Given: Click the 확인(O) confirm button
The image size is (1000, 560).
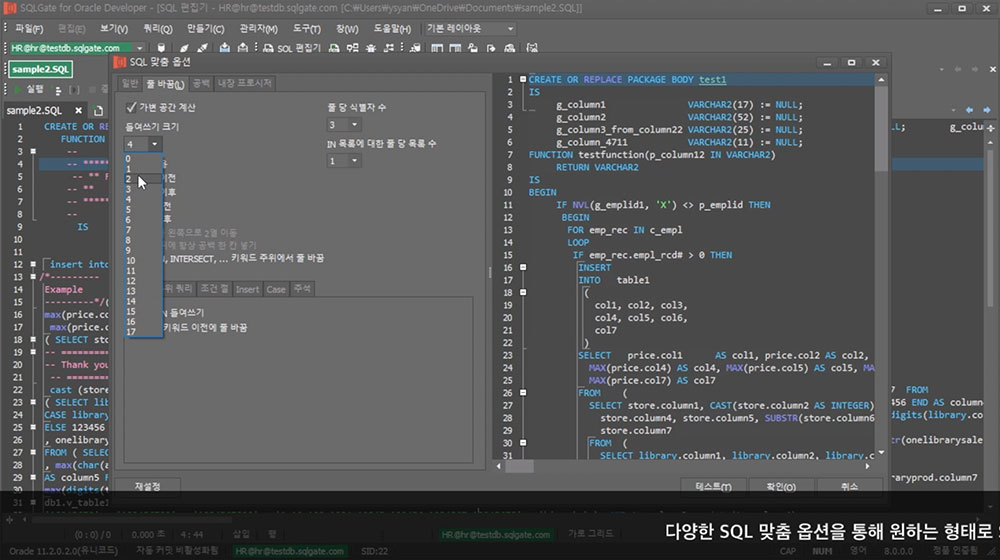Looking at the screenshot, I should [781, 486].
